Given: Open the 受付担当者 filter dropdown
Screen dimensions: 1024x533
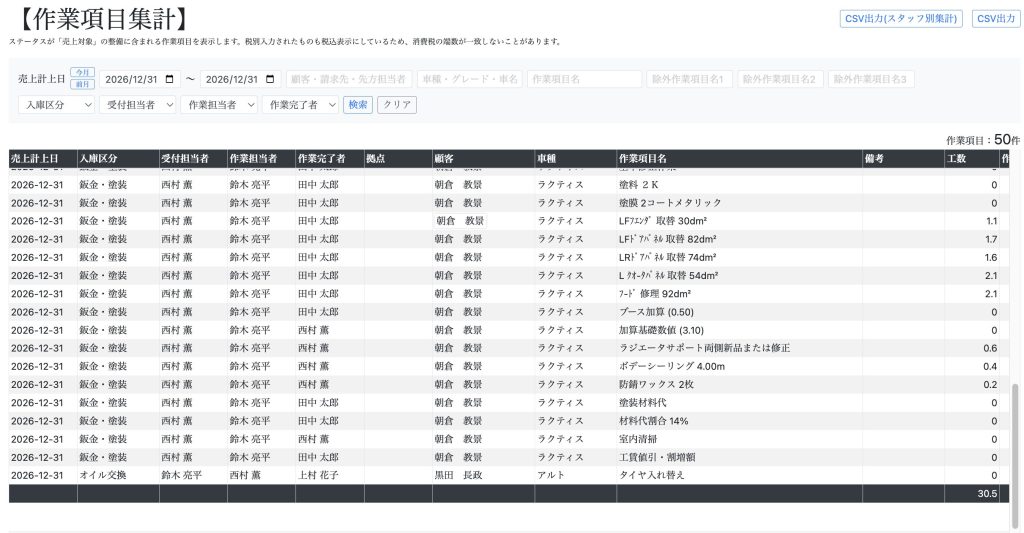Looking at the screenshot, I should point(138,104).
